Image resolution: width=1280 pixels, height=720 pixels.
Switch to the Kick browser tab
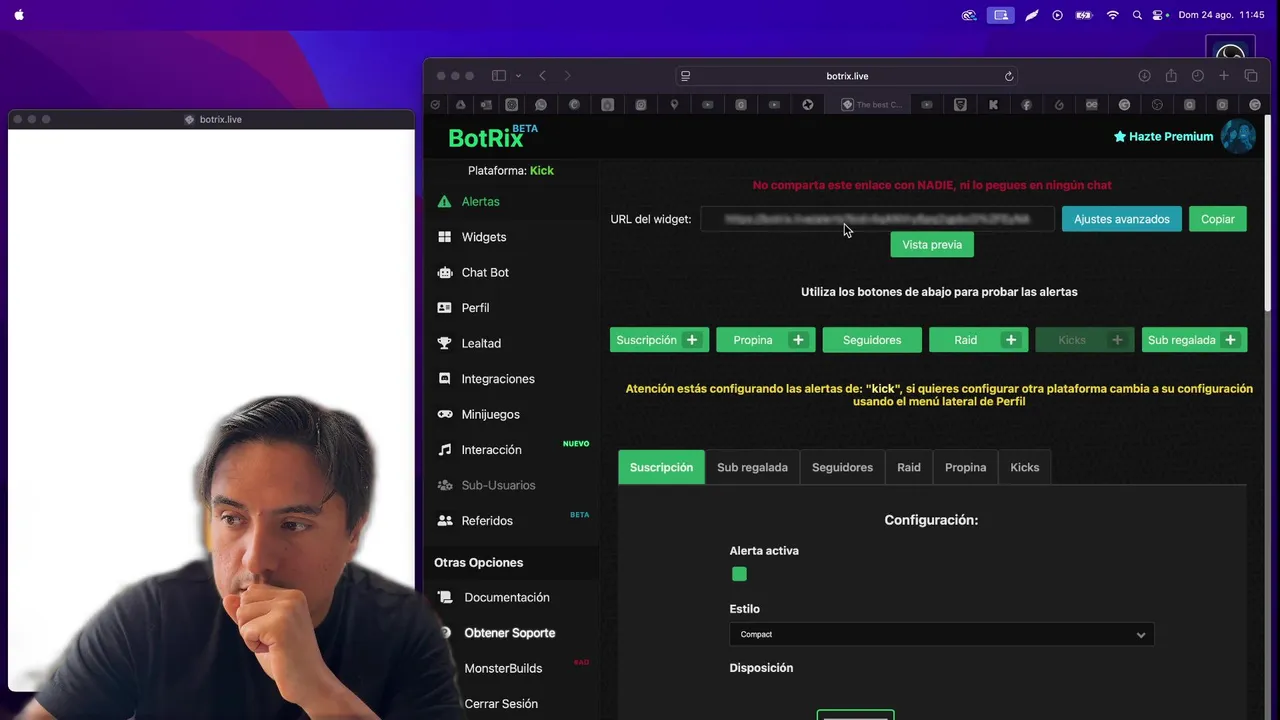click(993, 104)
